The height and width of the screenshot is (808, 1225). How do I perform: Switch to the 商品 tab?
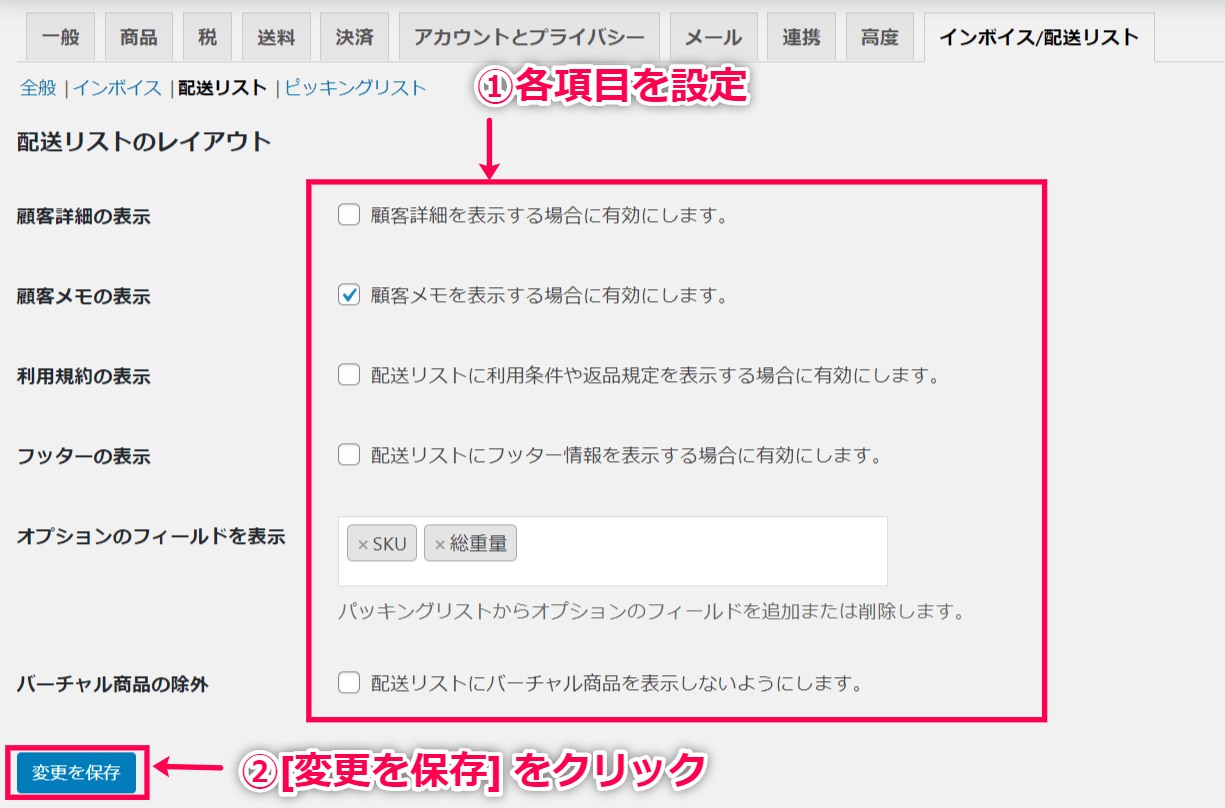[x=138, y=38]
